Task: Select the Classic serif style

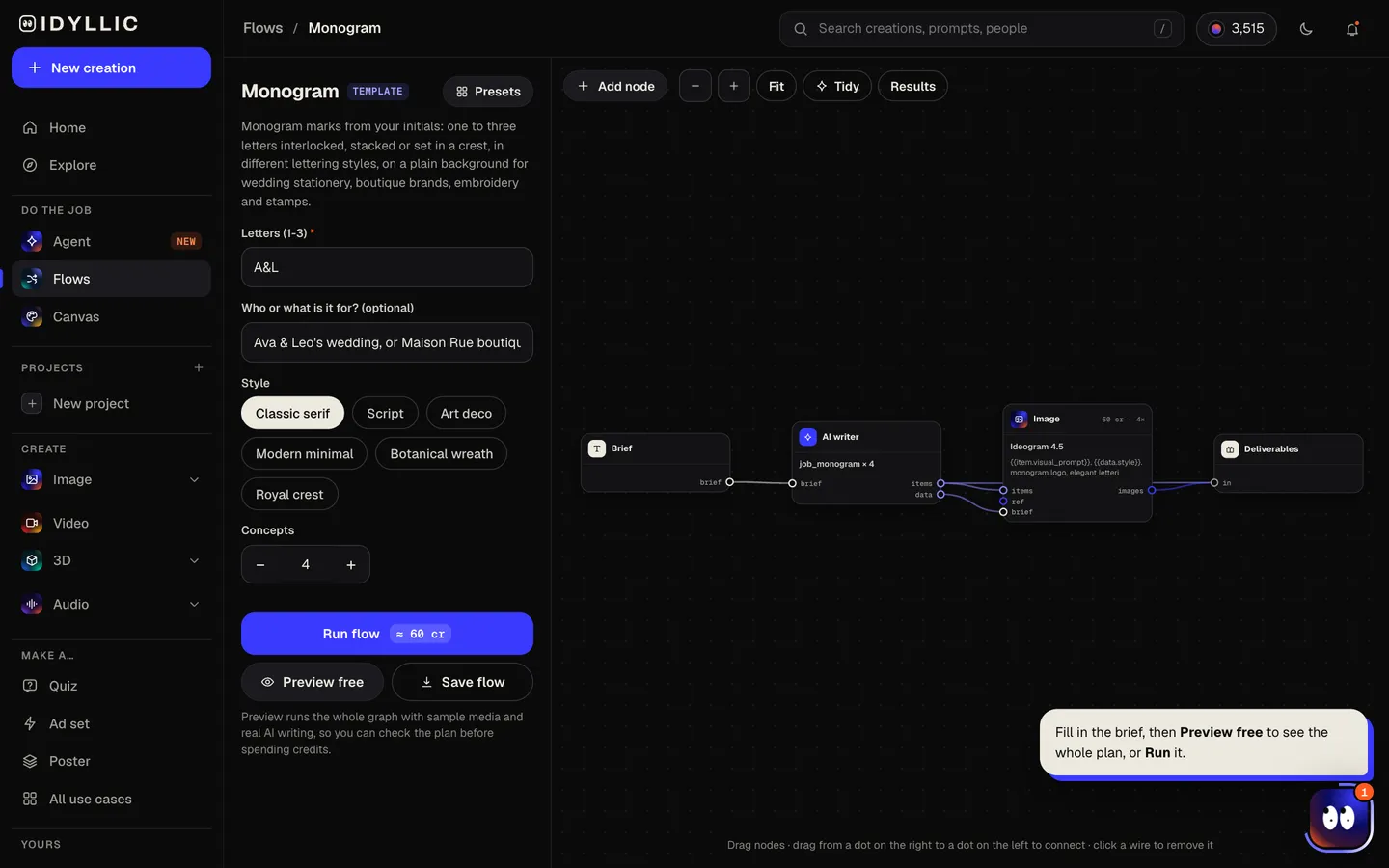Action: (x=292, y=413)
